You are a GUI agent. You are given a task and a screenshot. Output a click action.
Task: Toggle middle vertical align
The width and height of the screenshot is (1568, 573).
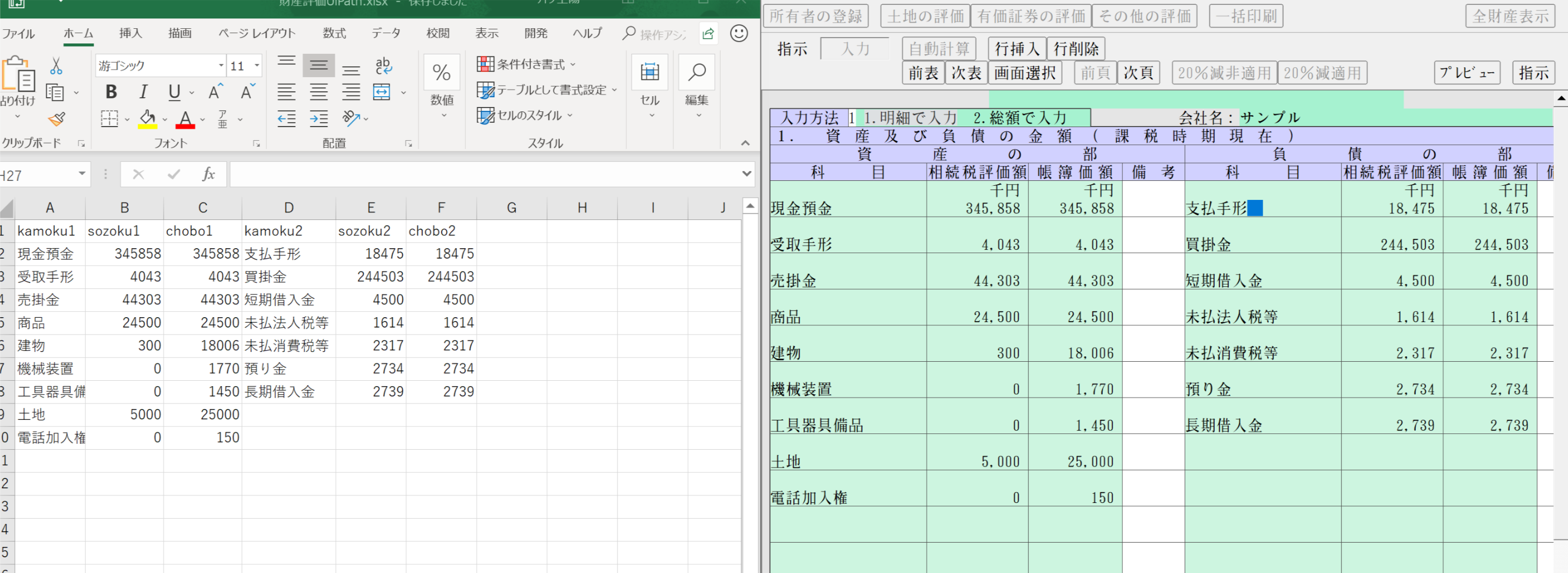tap(318, 65)
